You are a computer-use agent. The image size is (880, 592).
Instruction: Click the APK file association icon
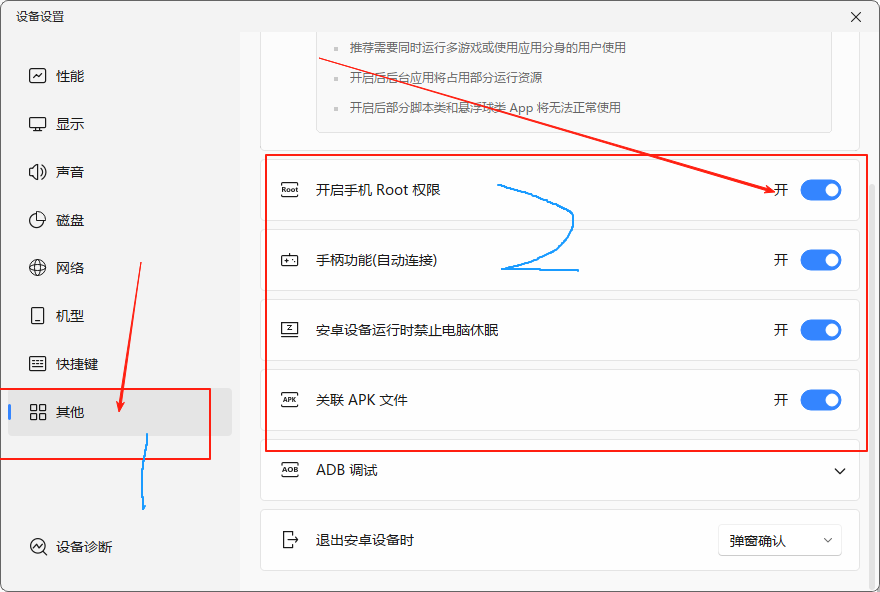point(290,400)
